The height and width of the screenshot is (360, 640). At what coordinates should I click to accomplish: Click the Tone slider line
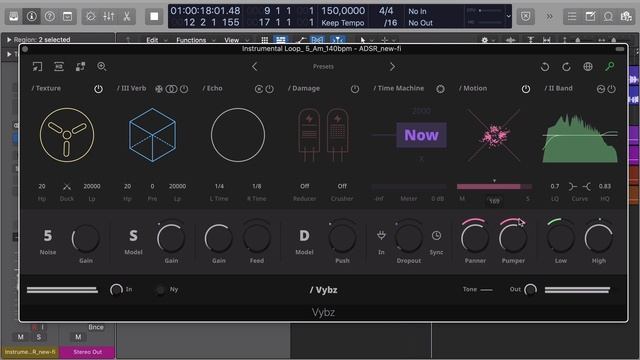pos(486,290)
